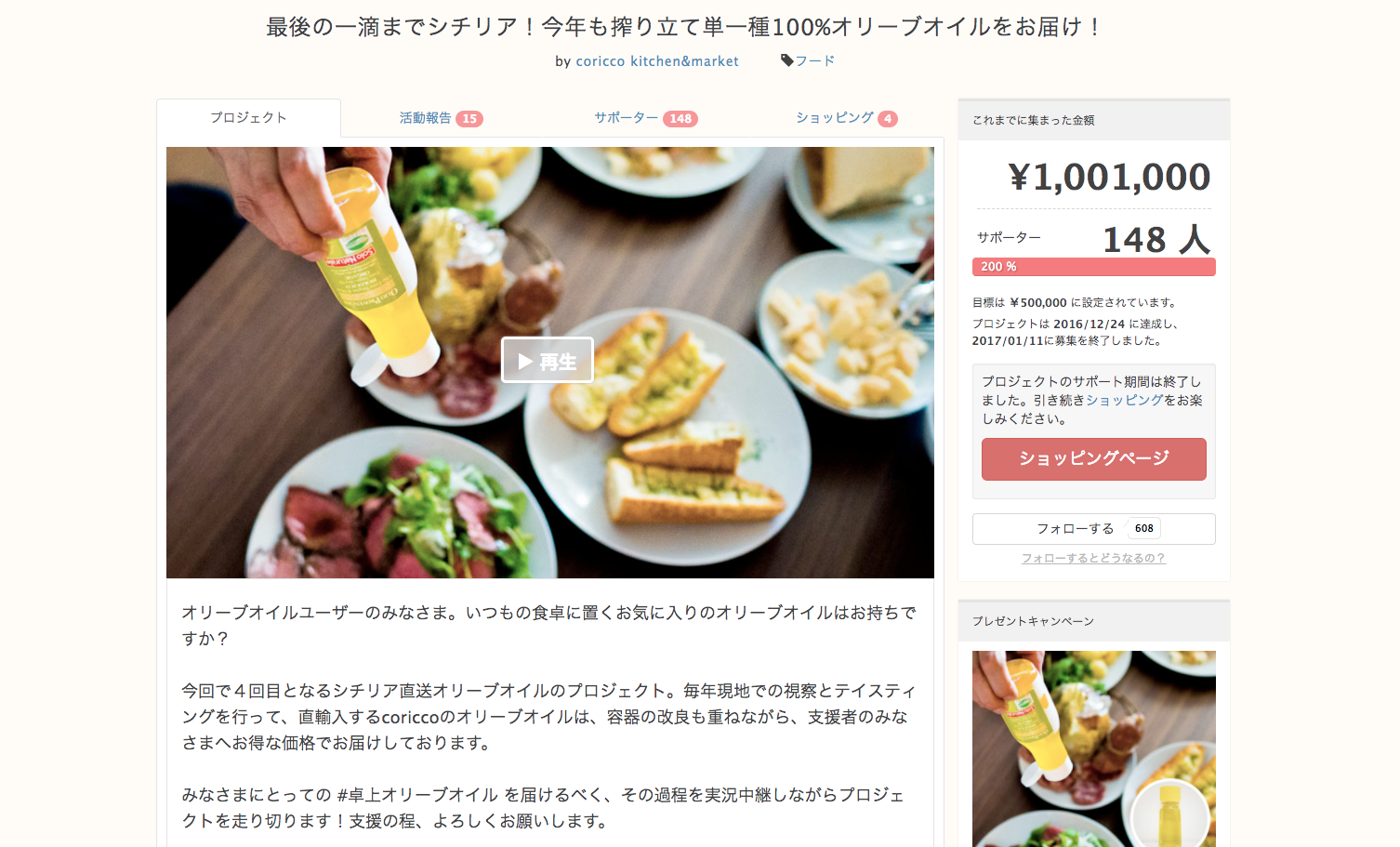Click the project title heading
This screenshot has height=847, width=1400.
(x=684, y=27)
